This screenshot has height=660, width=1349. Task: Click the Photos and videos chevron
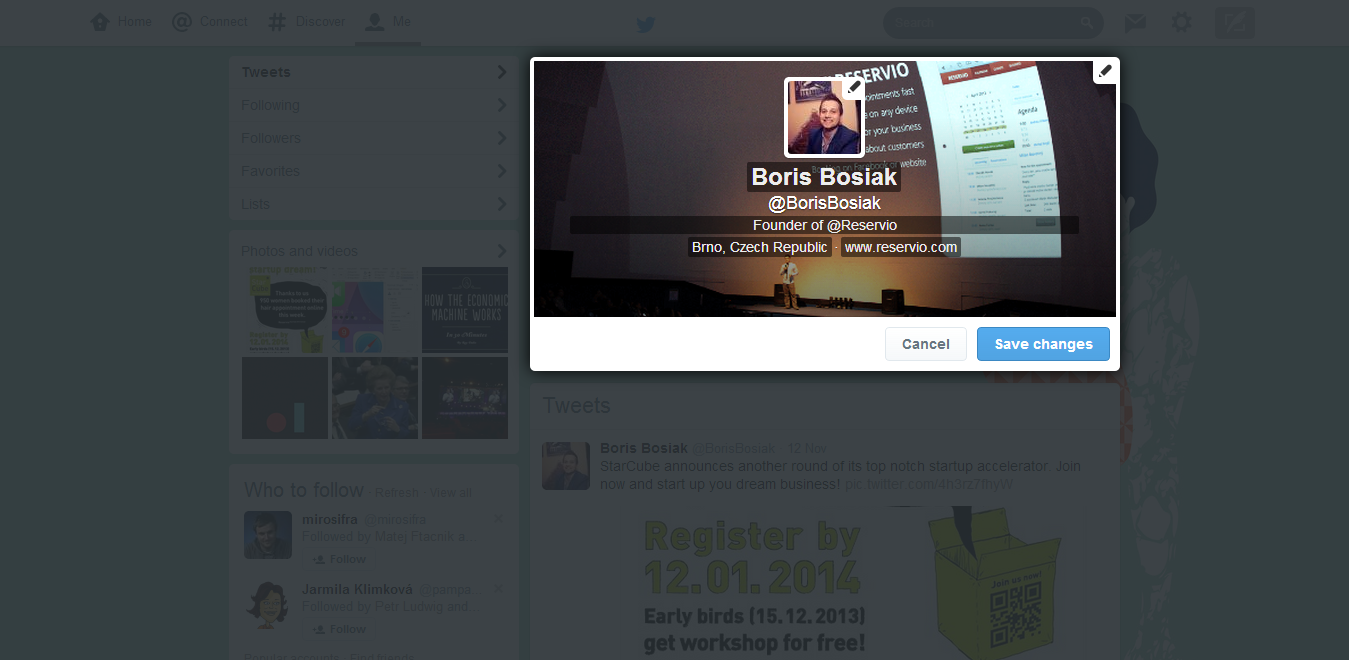502,251
